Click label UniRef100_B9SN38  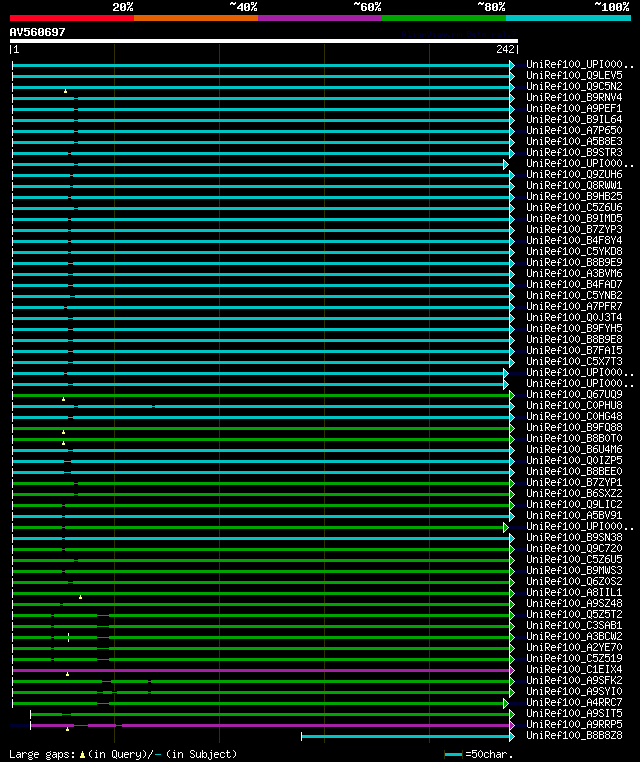pos(574,537)
